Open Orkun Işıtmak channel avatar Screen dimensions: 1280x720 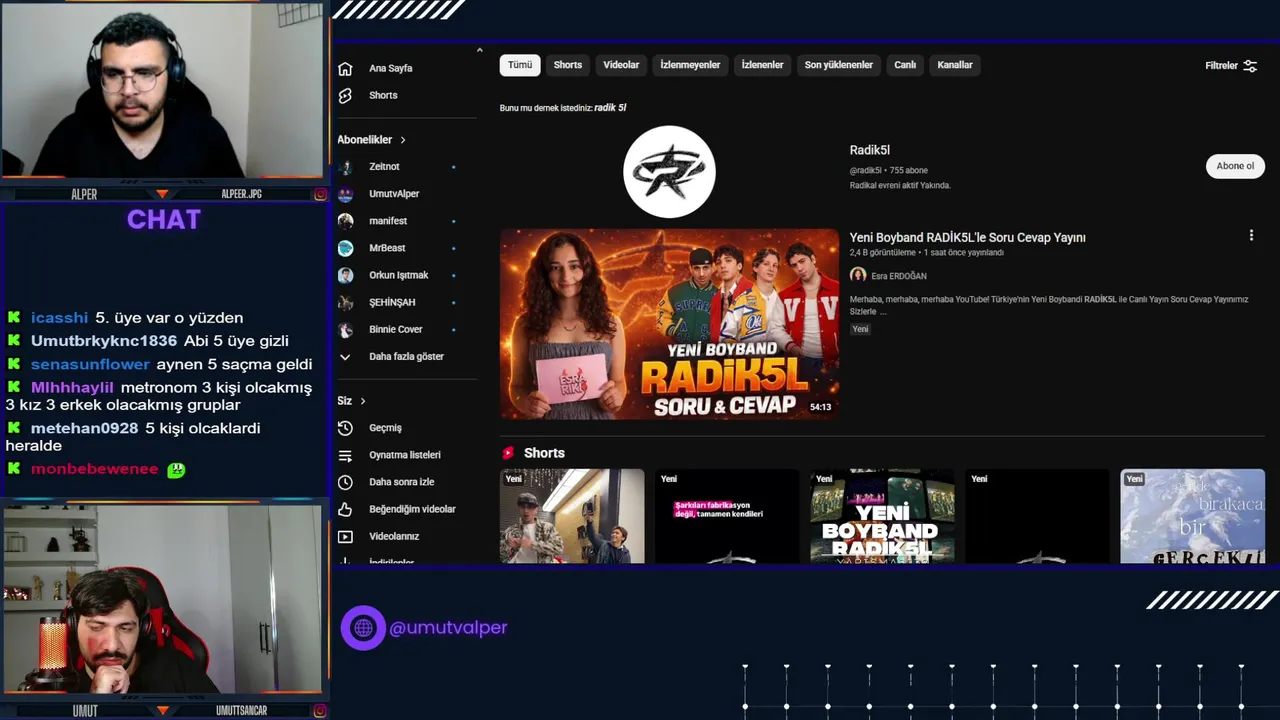click(x=345, y=275)
